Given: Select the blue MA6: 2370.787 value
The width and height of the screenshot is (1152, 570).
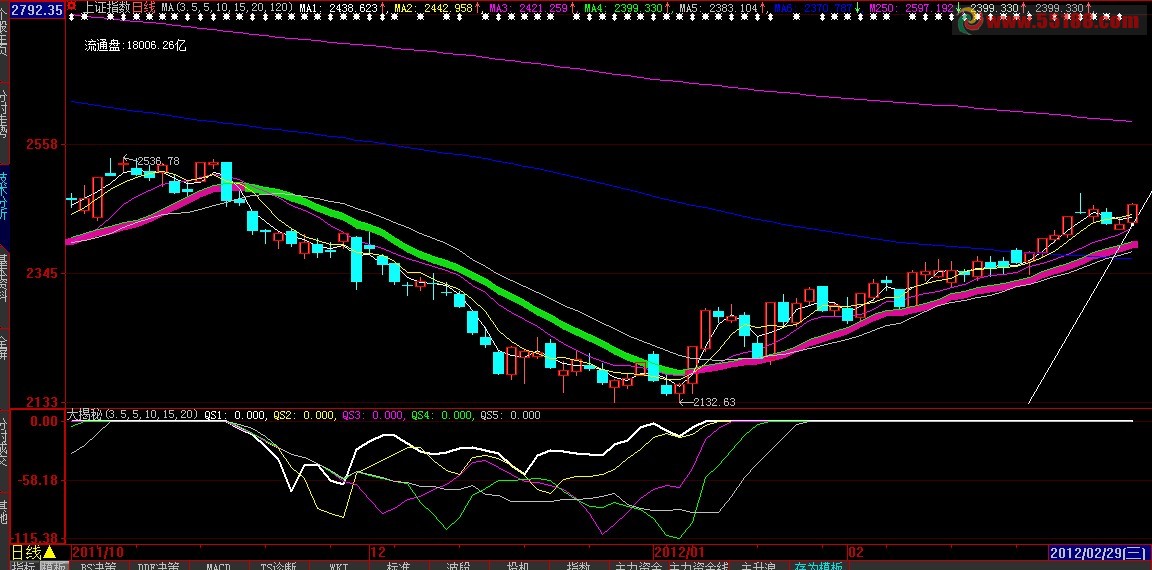Looking at the screenshot, I should (812, 8).
